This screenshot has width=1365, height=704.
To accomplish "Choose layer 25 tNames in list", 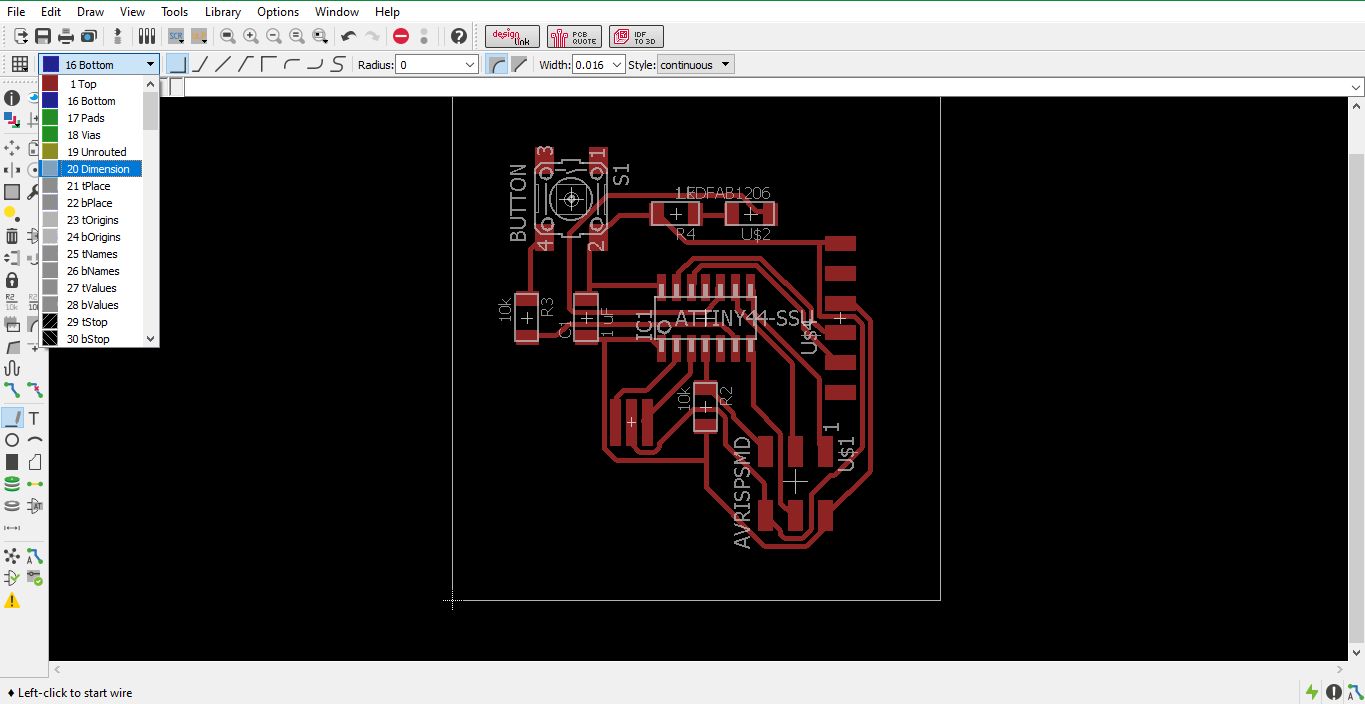I will pyautogui.click(x=91, y=254).
